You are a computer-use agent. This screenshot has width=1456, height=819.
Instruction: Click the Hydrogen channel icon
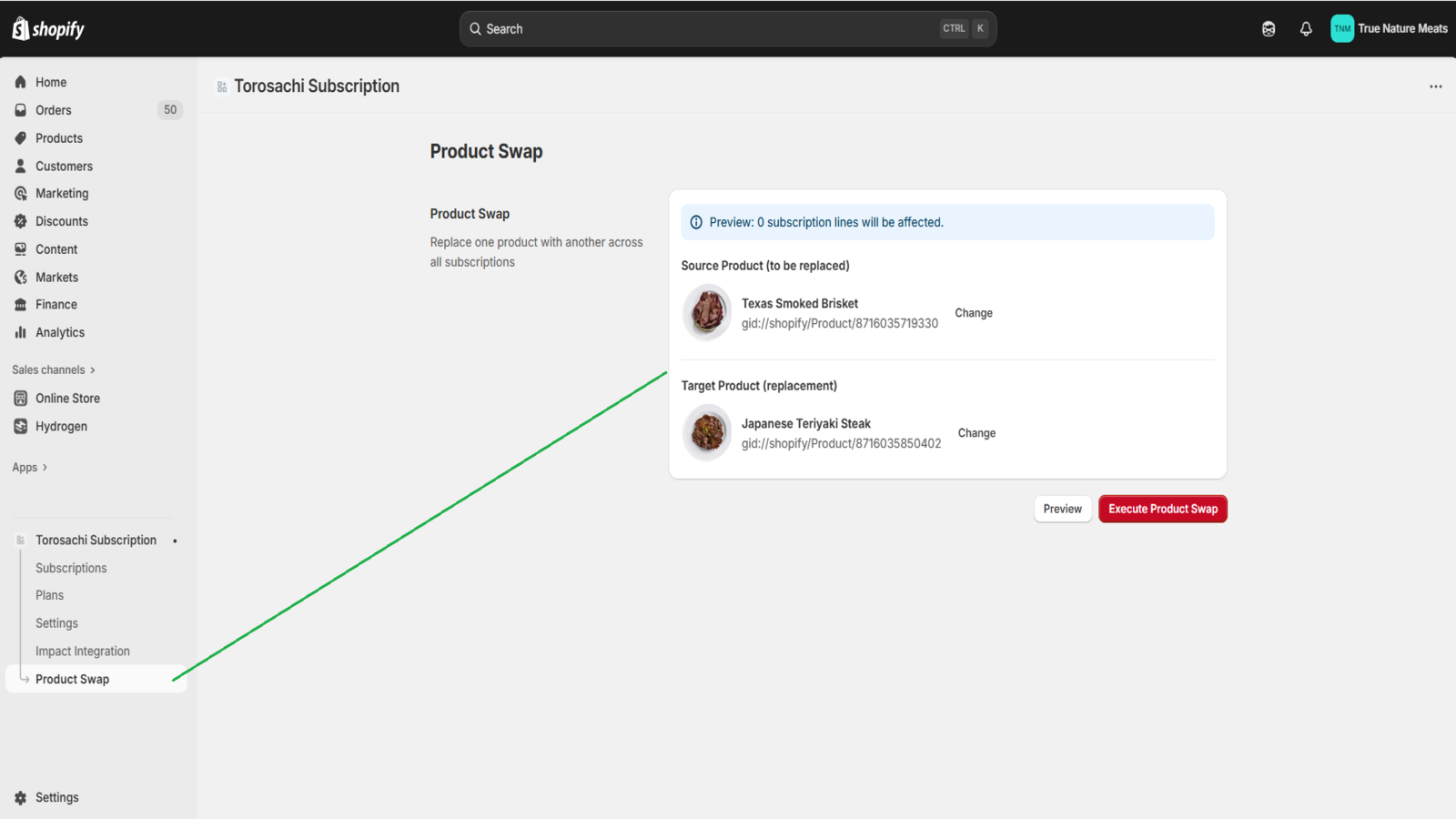(x=20, y=427)
